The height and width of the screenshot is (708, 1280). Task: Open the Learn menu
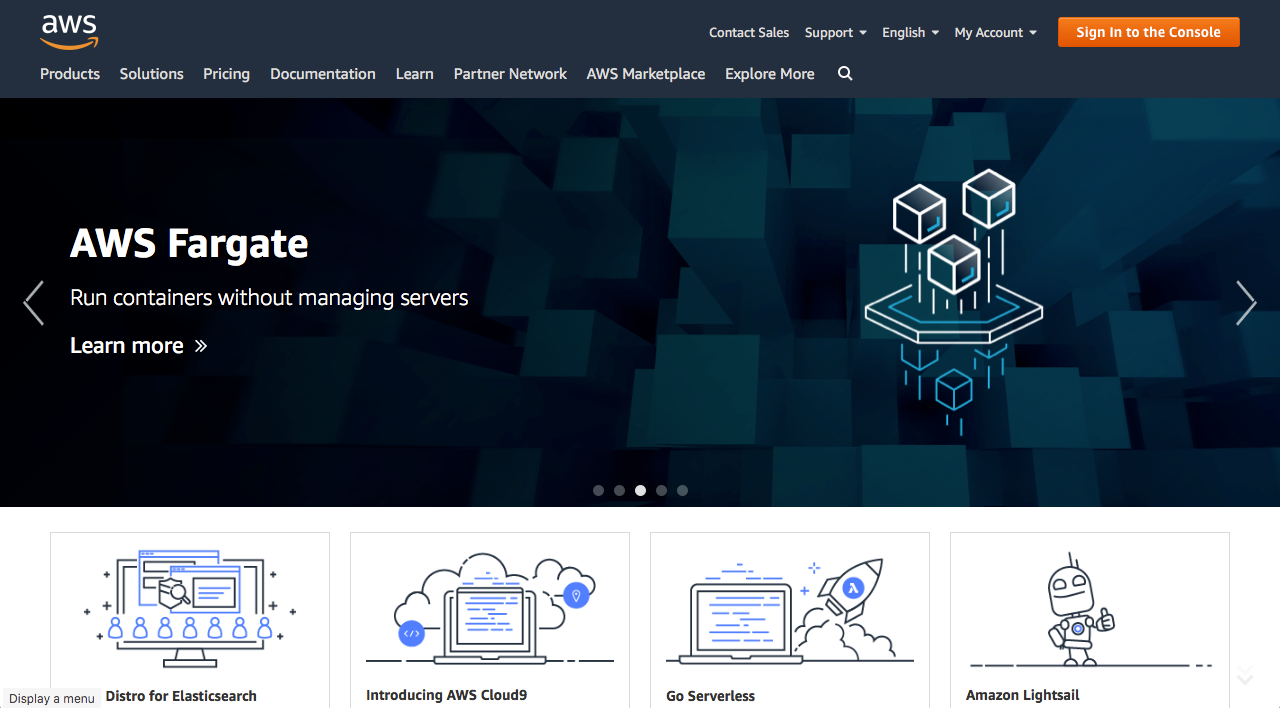point(414,74)
